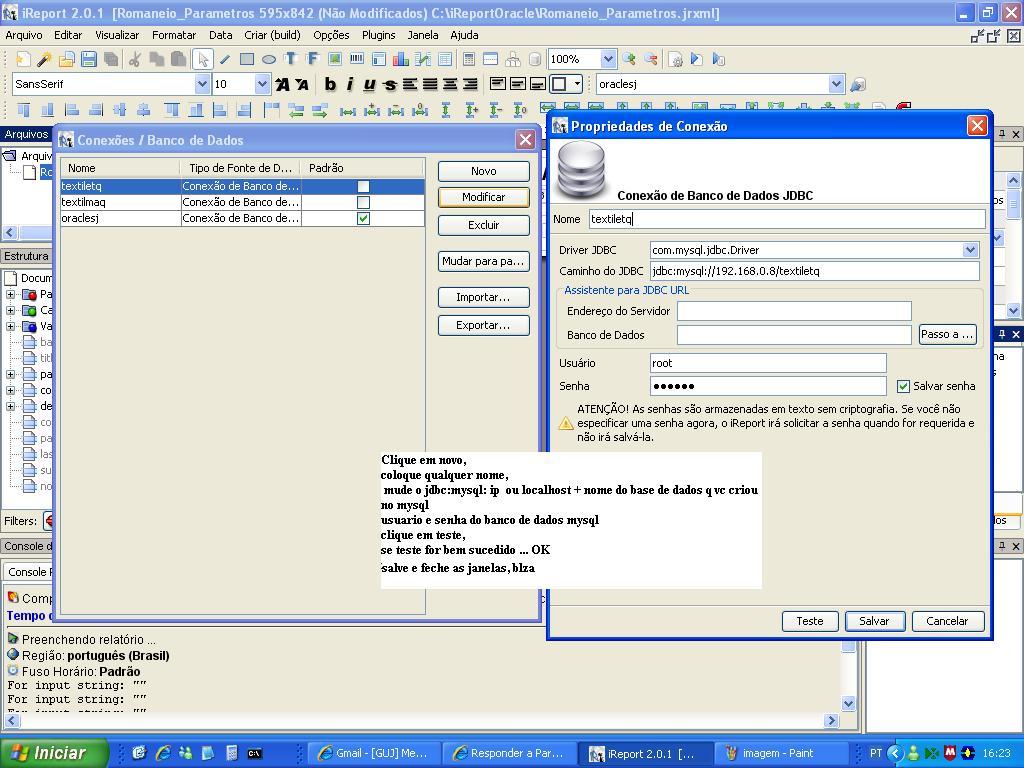The image size is (1024, 768).
Task: Select the line drawing tool
Action: click(x=225, y=59)
